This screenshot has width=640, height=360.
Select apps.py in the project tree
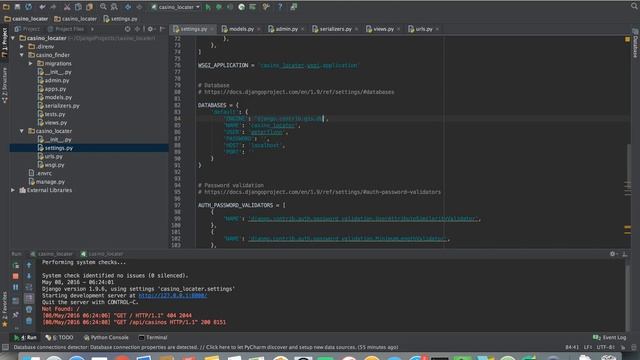pyautogui.click(x=52, y=89)
